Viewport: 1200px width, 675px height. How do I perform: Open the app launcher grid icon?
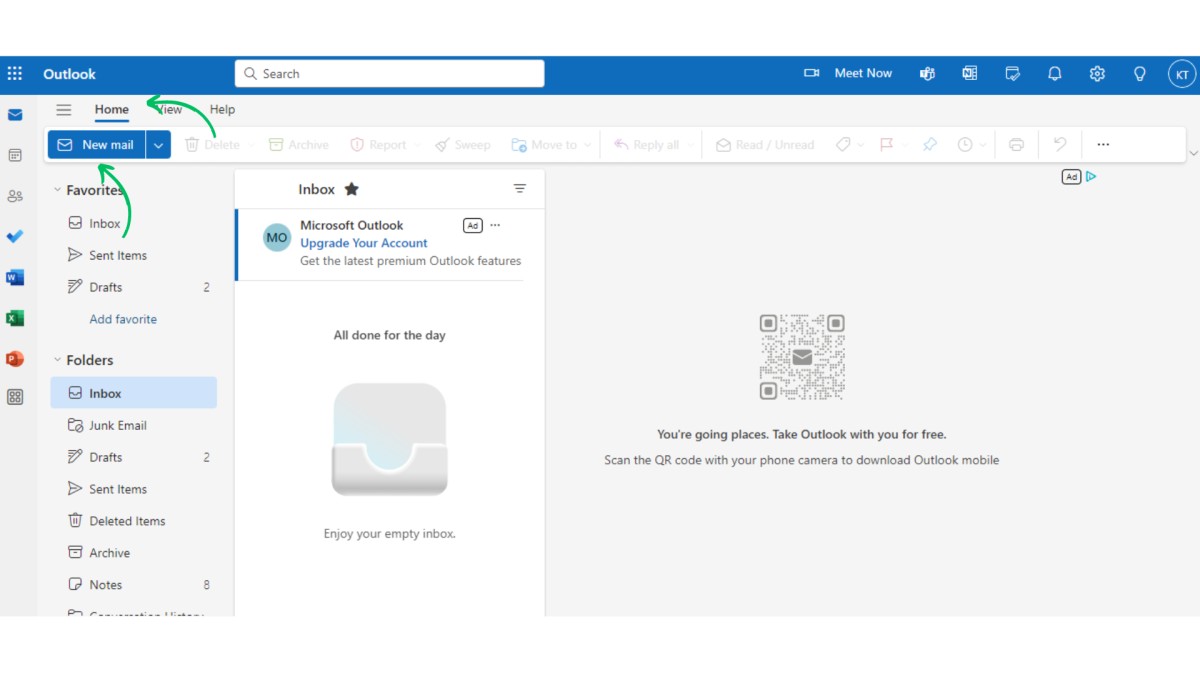[15, 73]
